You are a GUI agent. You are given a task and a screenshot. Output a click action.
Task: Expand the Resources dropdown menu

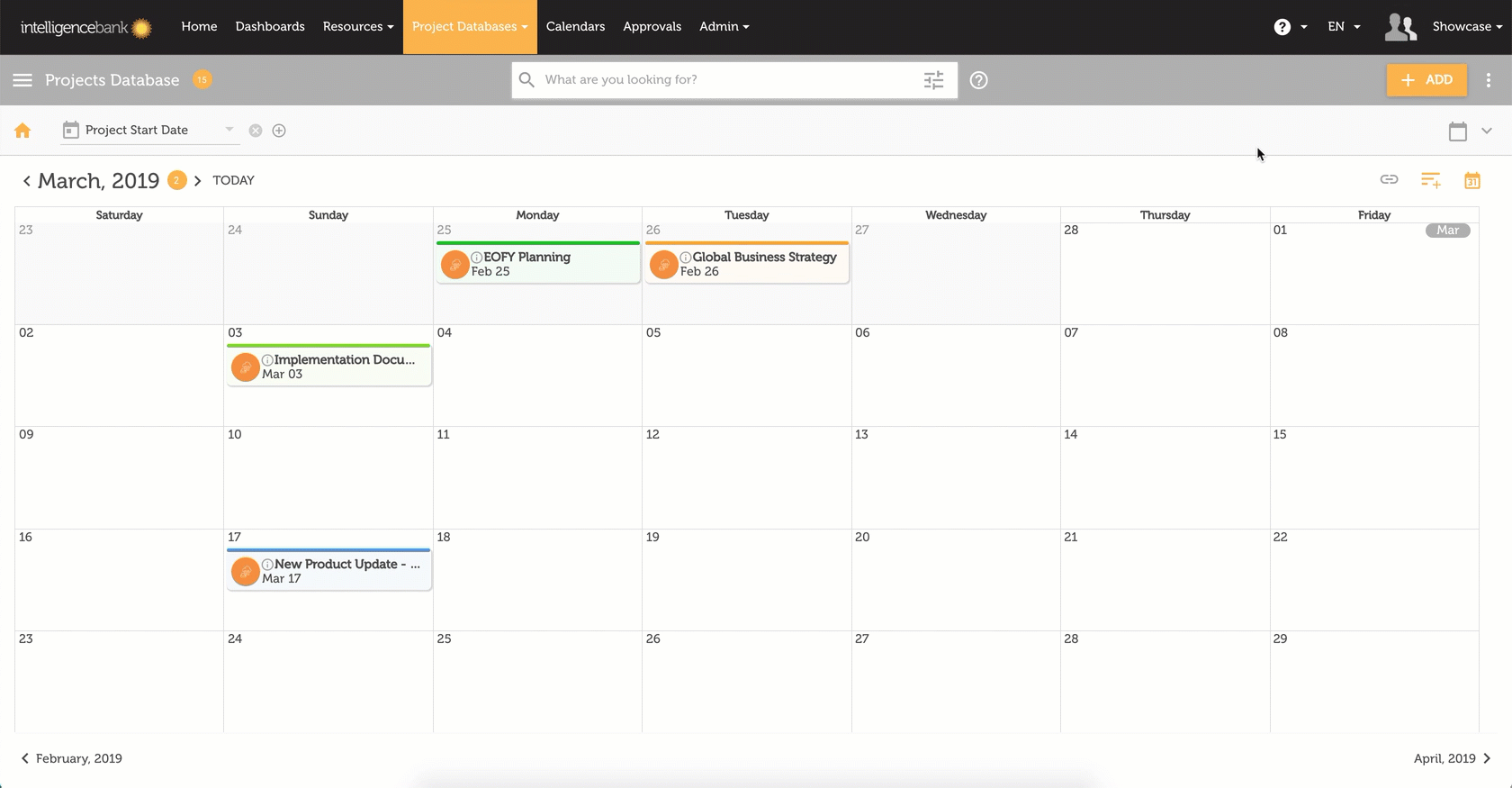pos(358,27)
